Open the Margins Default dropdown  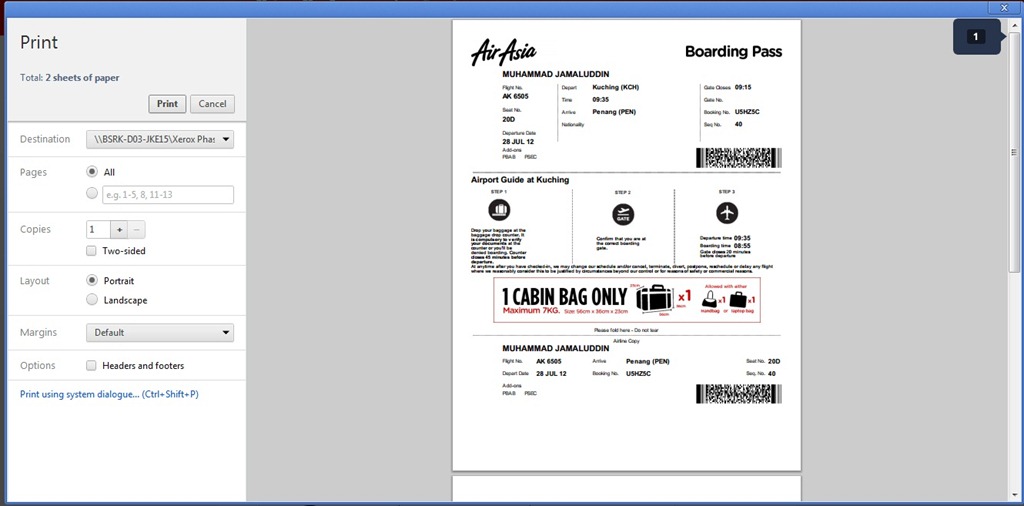coord(160,332)
